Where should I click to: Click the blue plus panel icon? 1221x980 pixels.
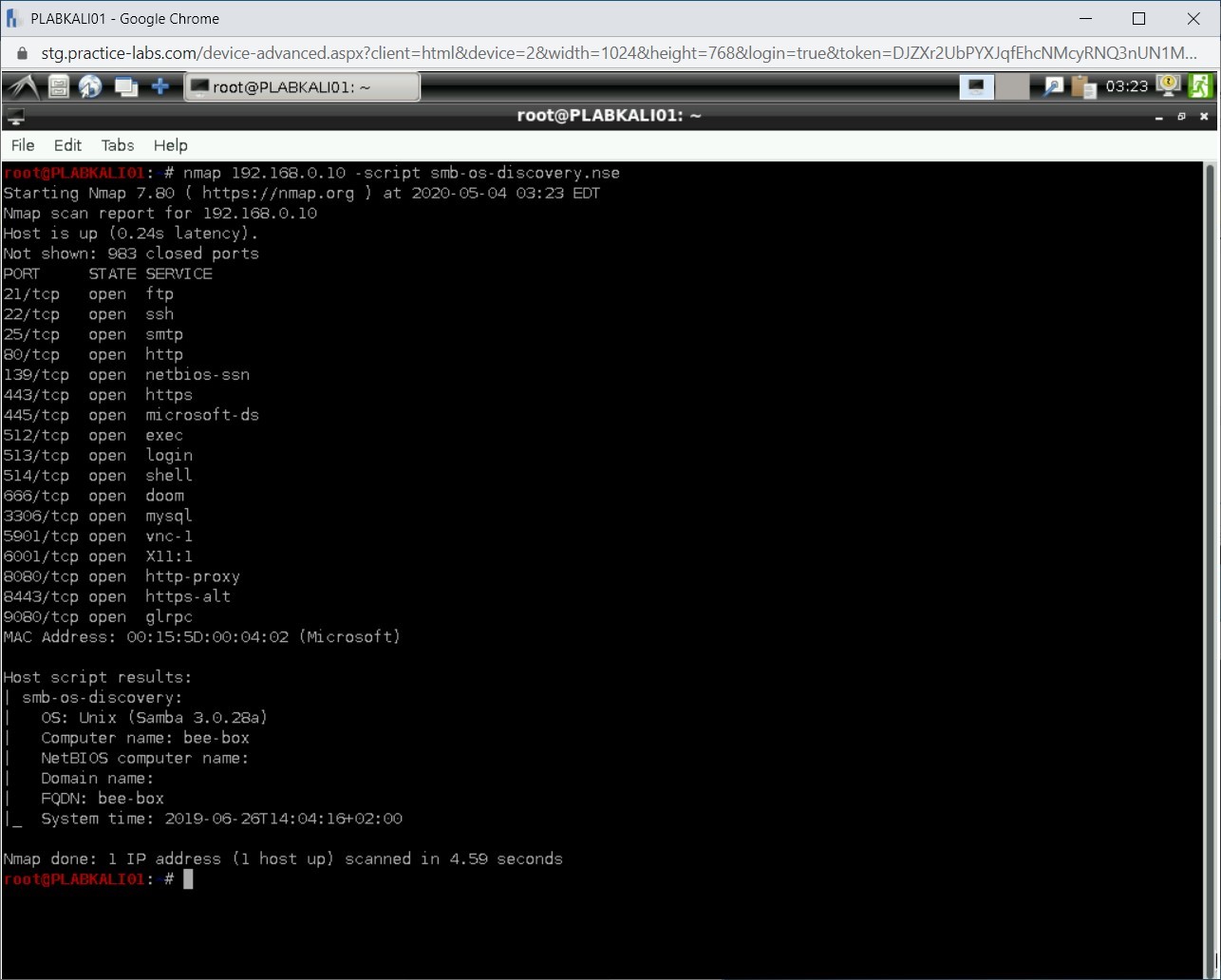tap(160, 86)
